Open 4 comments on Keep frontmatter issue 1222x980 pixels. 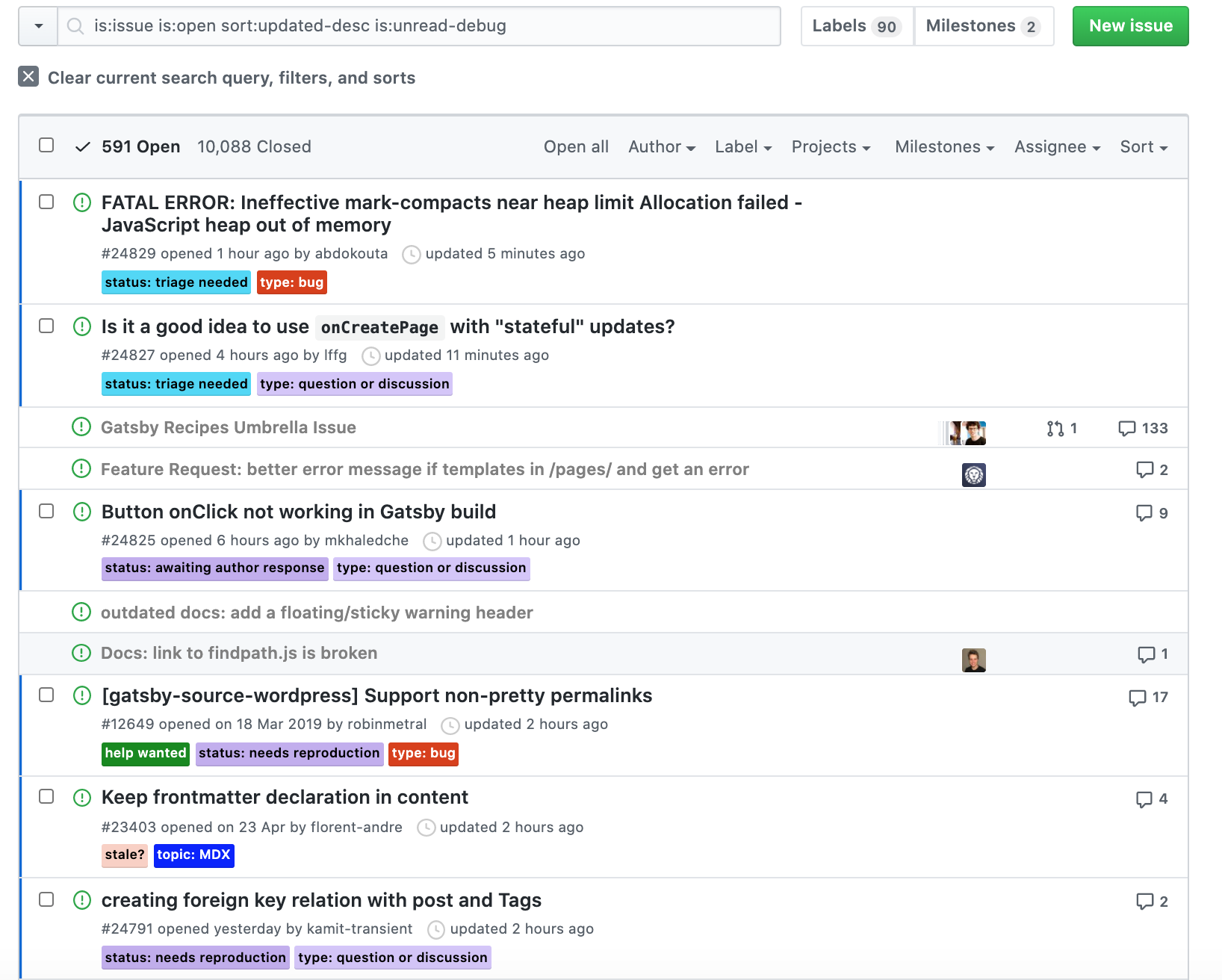tap(1152, 799)
